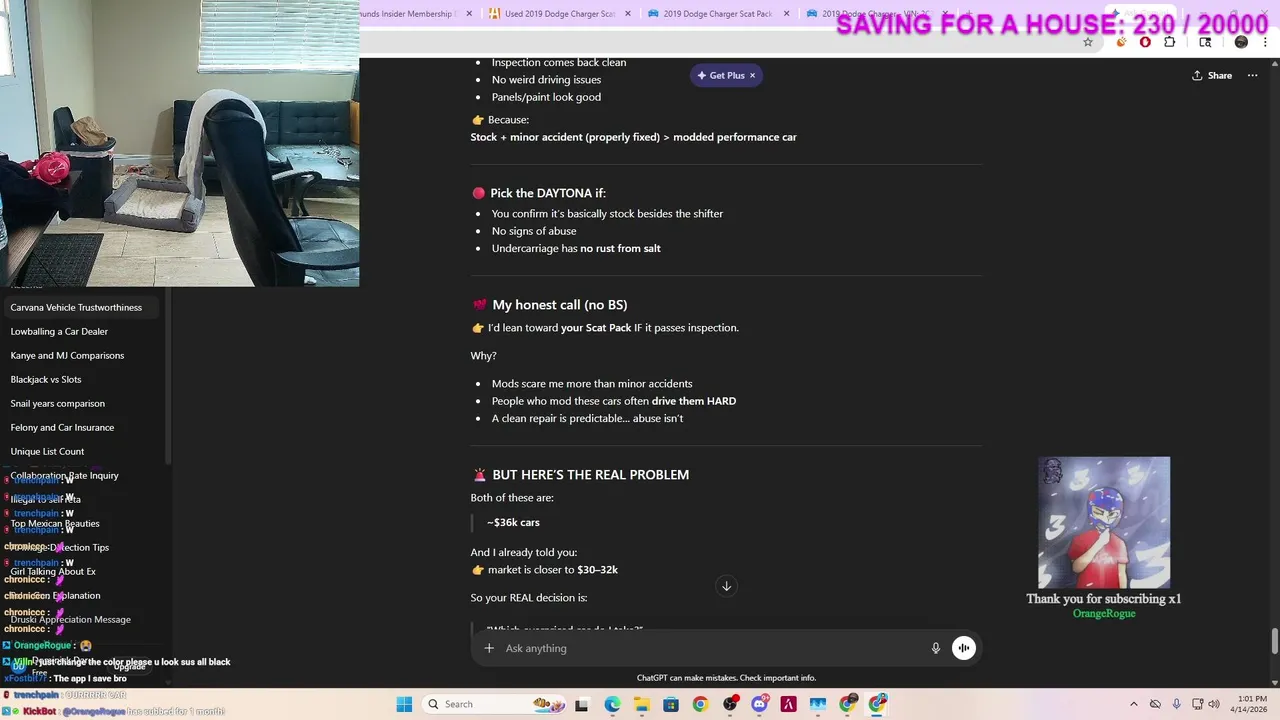This screenshot has height=720, width=1280.
Task: Click 'My honest call (no BS)' heading
Action: point(560,305)
